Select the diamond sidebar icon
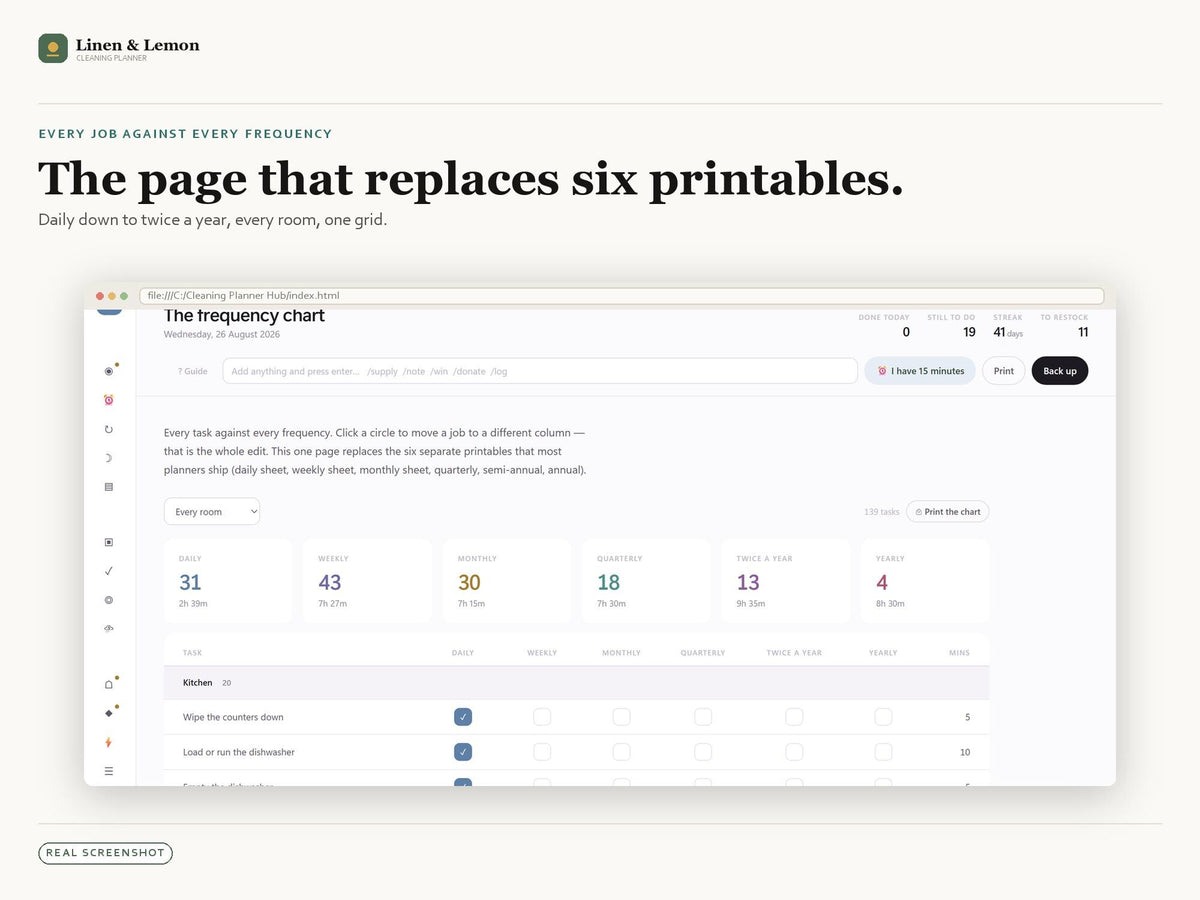Image resolution: width=1200 pixels, height=900 pixels. point(109,713)
